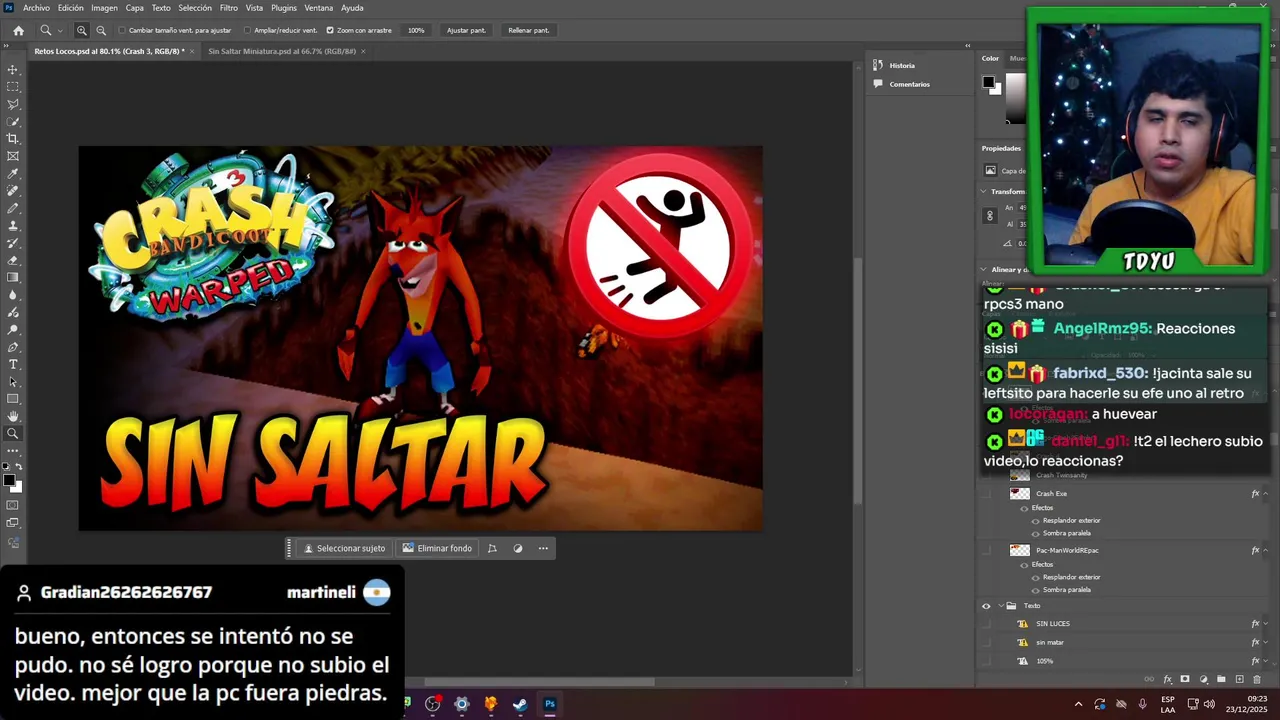This screenshot has width=1280, height=720.
Task: Open the Zoom tool preset dropdown arrow
Action: 59,31
